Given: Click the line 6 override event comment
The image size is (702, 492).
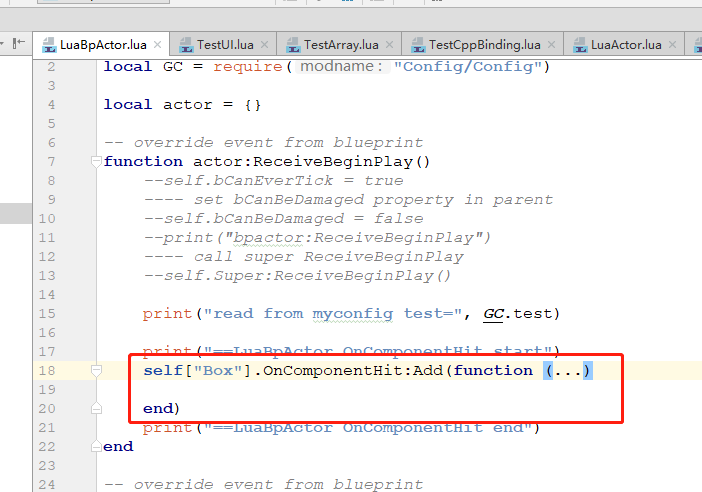Looking at the screenshot, I should [263, 143].
